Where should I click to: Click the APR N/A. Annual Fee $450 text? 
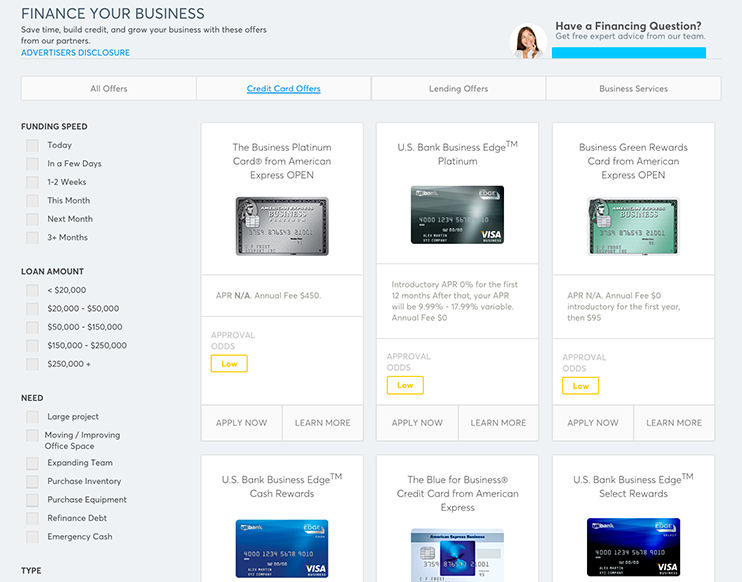click(x=268, y=296)
